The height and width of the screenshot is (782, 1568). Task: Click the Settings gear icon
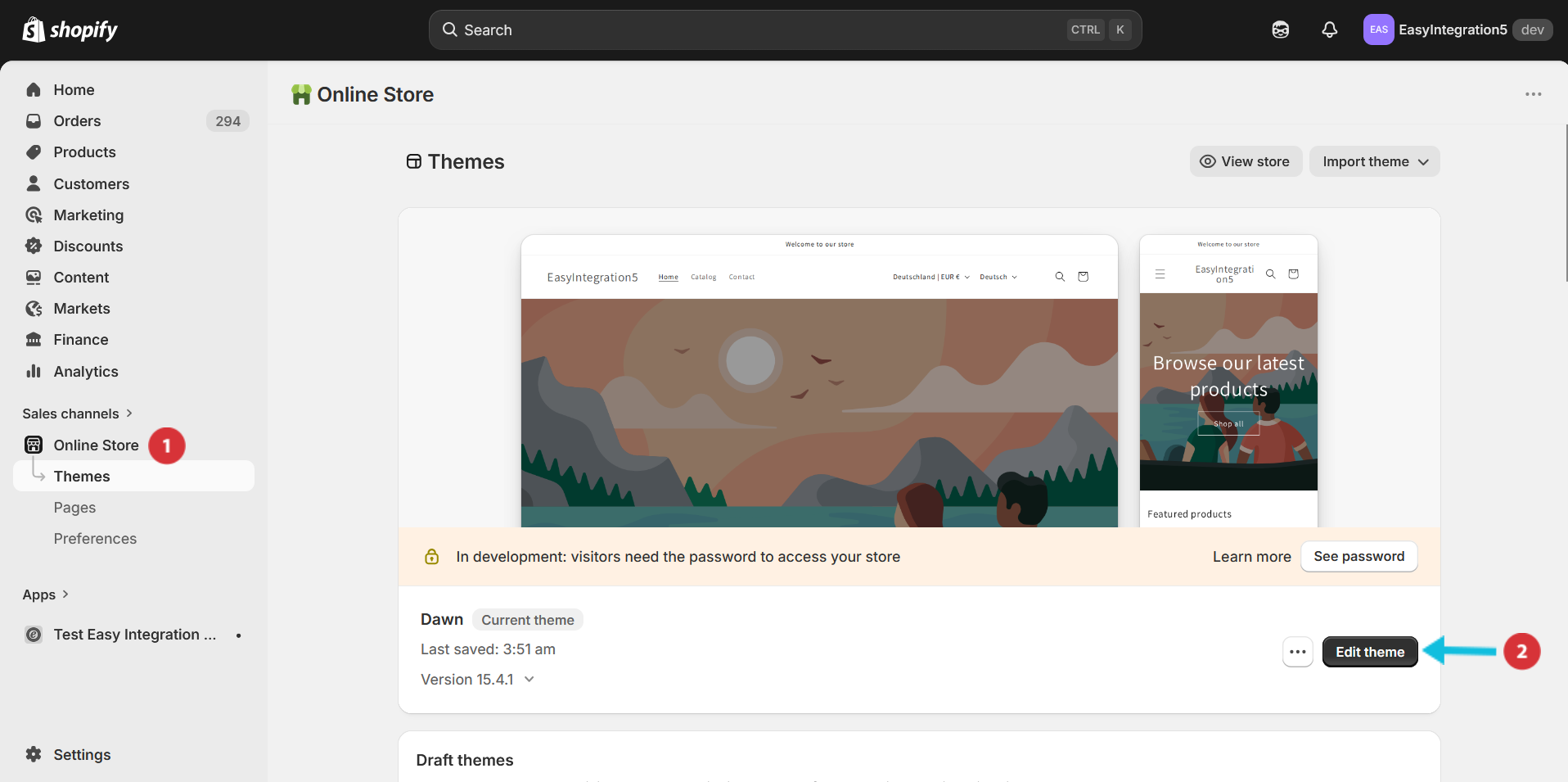pyautogui.click(x=34, y=754)
